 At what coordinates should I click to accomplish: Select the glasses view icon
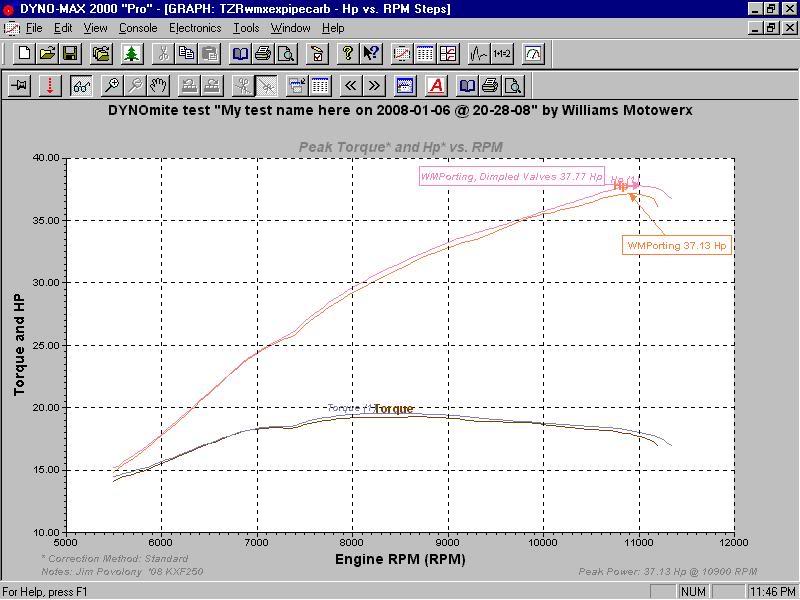tap(81, 85)
